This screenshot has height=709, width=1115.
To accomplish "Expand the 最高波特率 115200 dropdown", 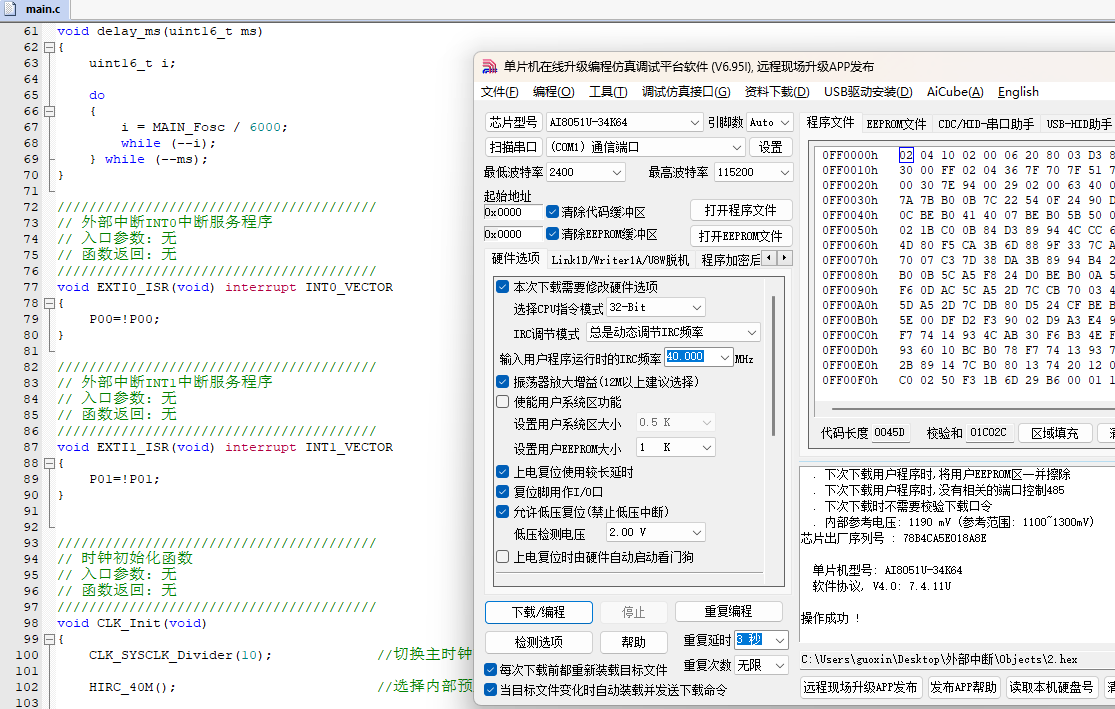I will [752, 172].
